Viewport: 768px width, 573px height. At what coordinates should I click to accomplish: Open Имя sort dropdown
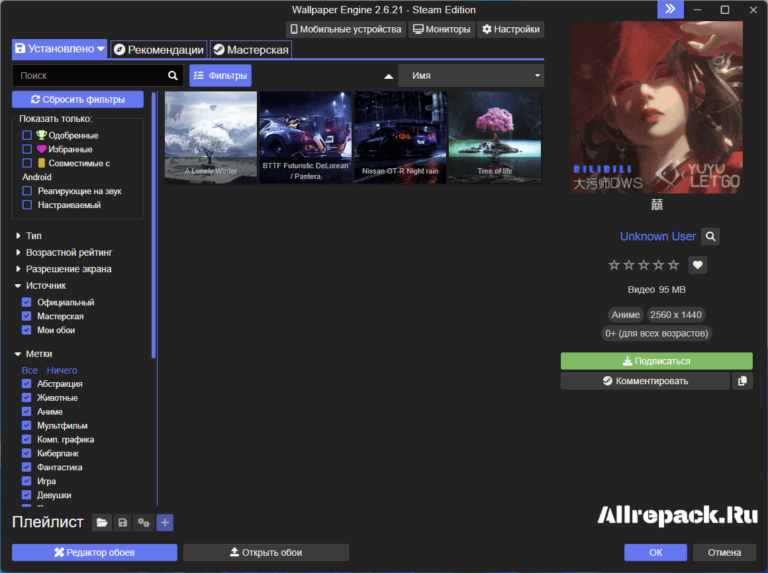click(471, 75)
